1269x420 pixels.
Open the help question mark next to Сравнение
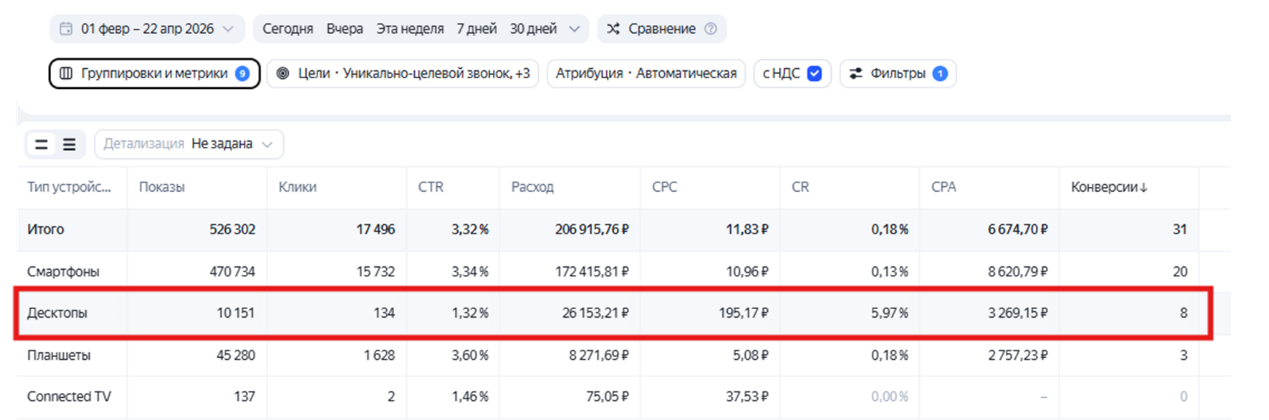710,29
